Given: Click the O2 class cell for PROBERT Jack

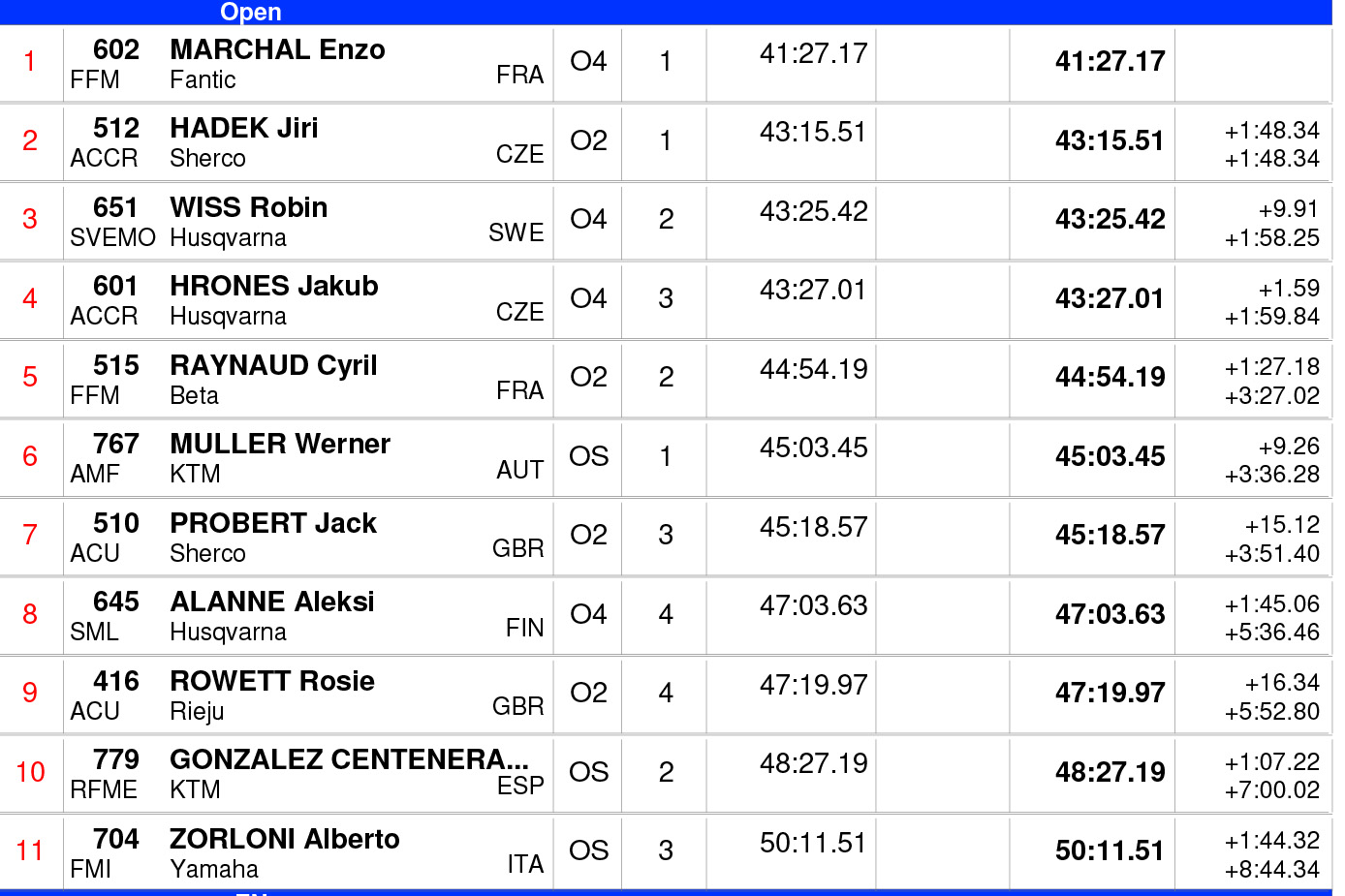Looking at the screenshot, I should tap(588, 535).
